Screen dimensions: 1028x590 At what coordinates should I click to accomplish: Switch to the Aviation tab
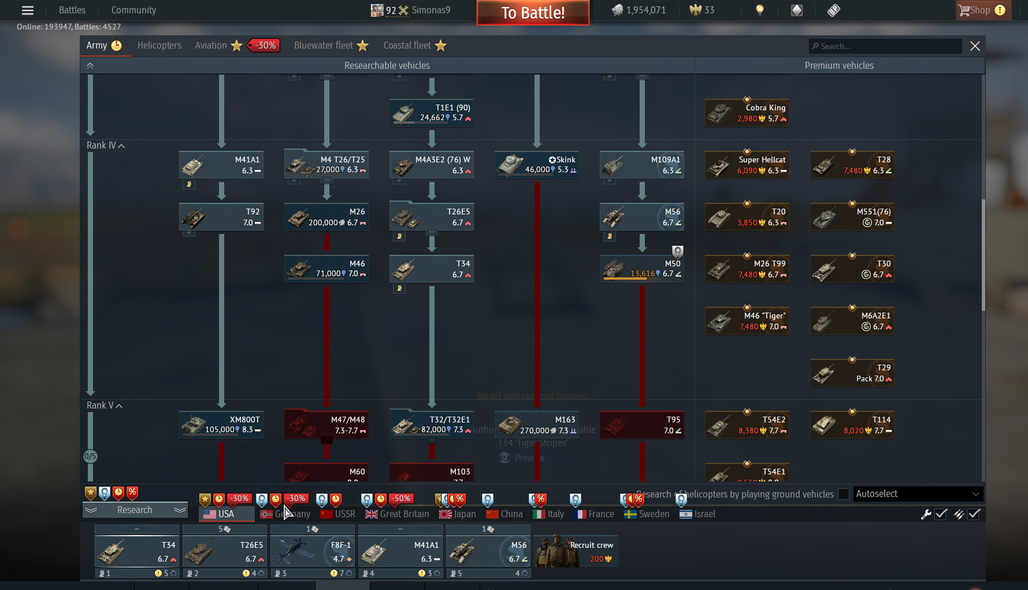pyautogui.click(x=210, y=45)
